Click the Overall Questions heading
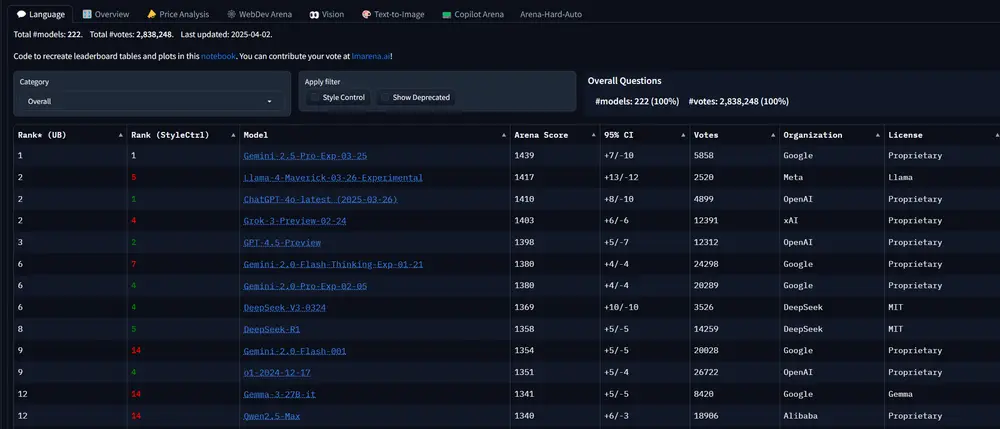 point(624,81)
